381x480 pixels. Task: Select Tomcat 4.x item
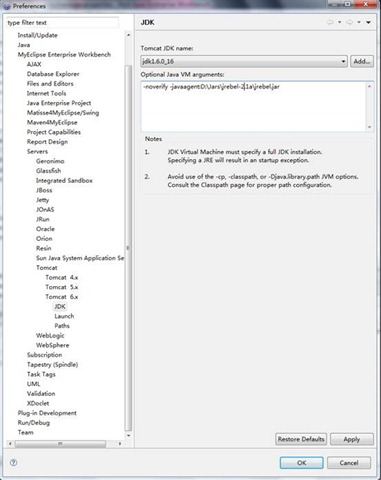tap(62, 277)
